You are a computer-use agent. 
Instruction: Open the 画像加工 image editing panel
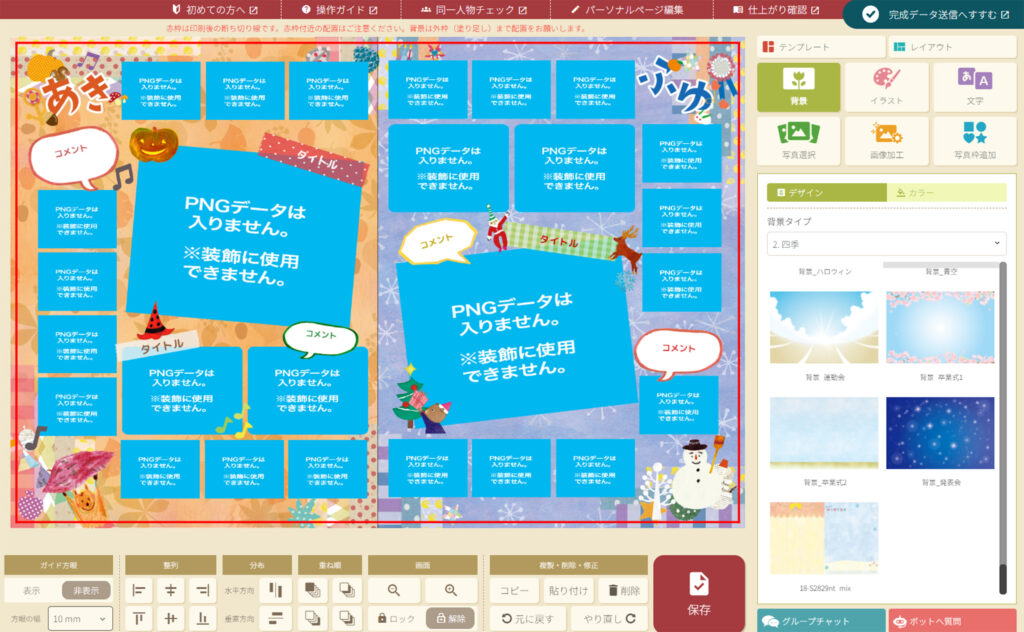887,141
